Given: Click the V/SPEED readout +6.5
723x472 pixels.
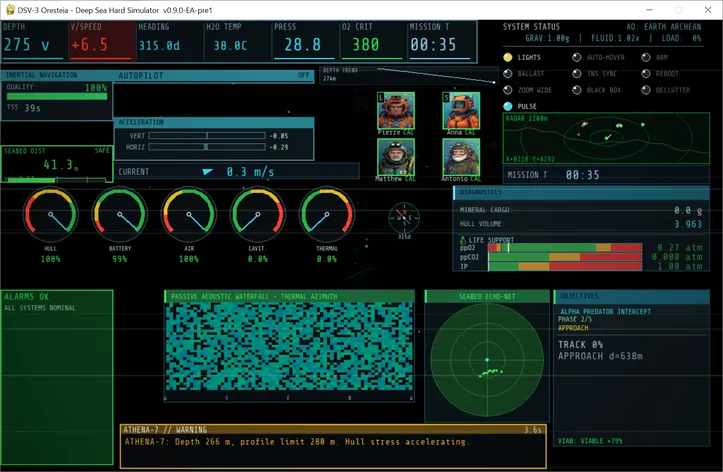Looking at the screenshot, I should [89, 45].
